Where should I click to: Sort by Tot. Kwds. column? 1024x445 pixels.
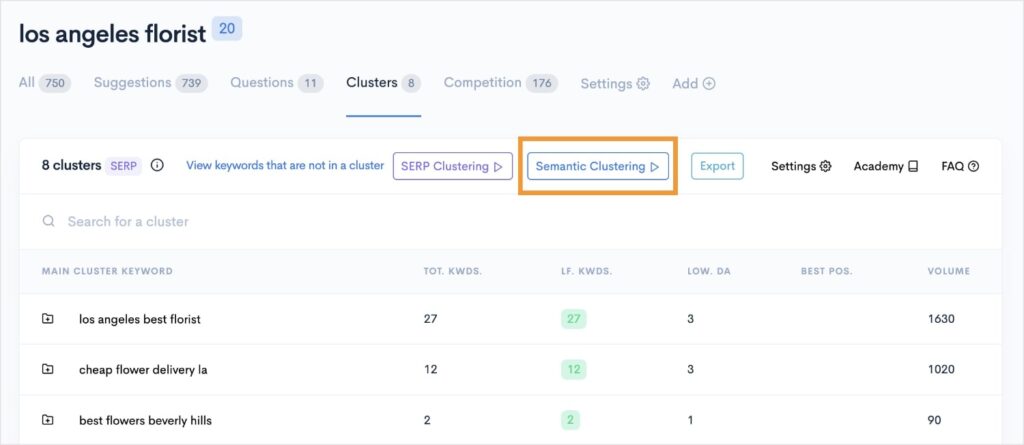[x=453, y=271]
